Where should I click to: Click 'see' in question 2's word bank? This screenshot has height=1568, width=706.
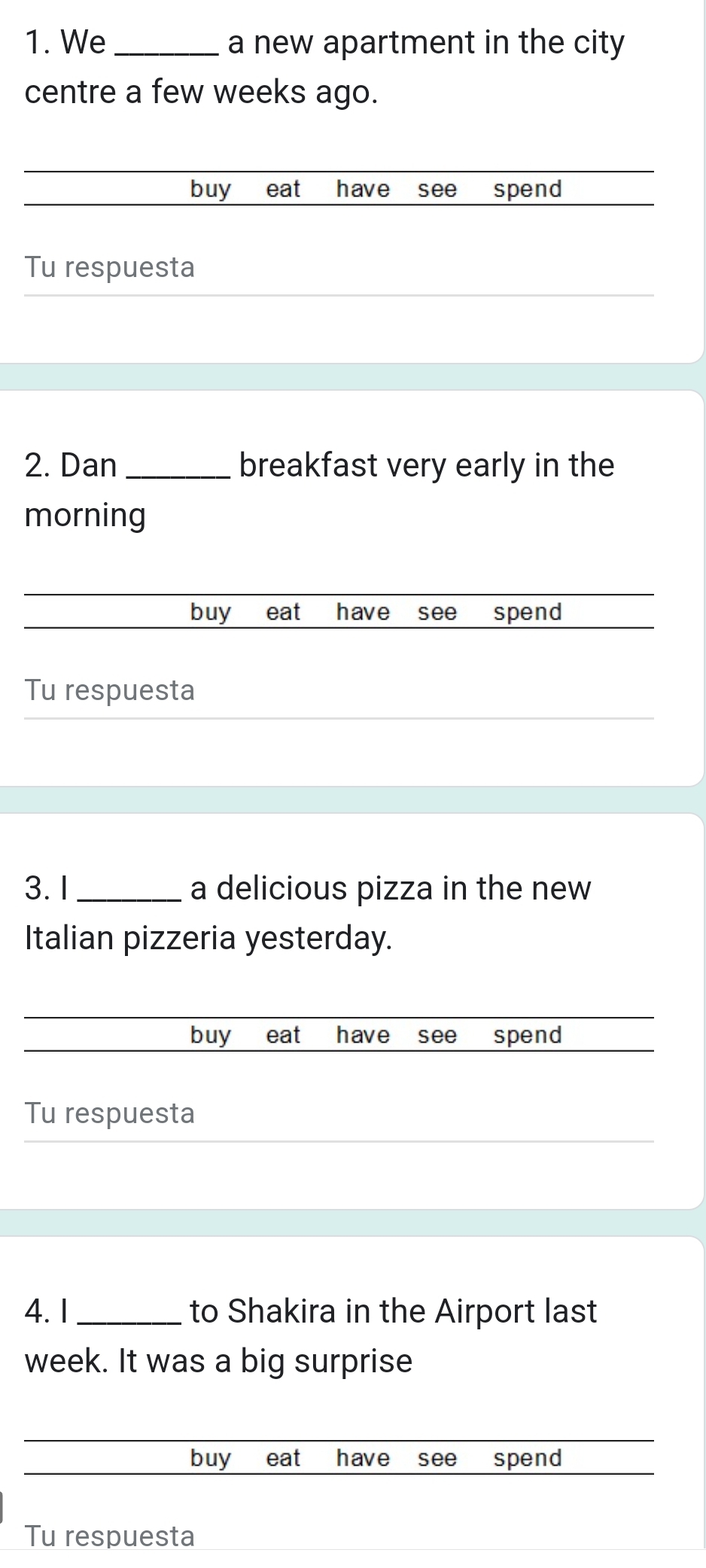[x=437, y=612]
